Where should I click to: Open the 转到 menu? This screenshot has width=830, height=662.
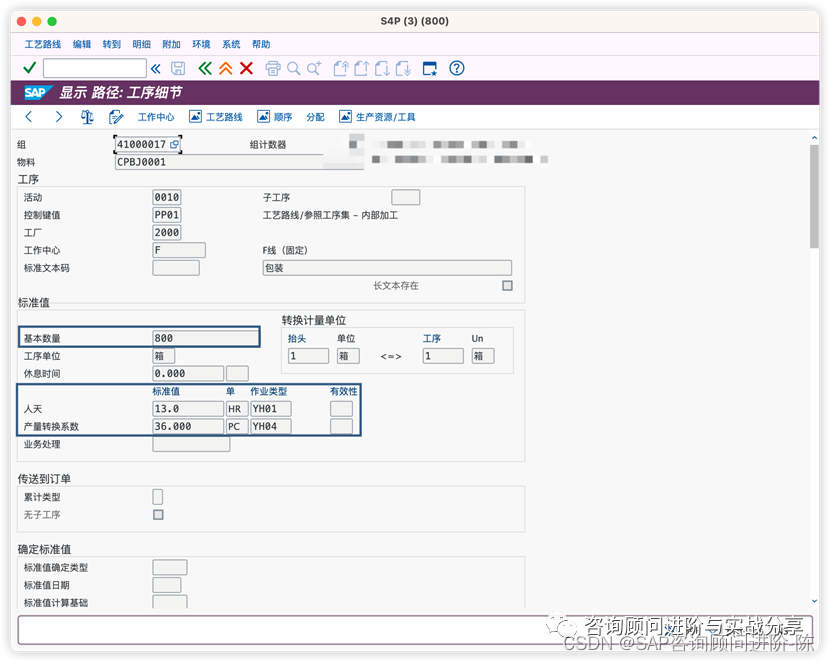(112, 44)
